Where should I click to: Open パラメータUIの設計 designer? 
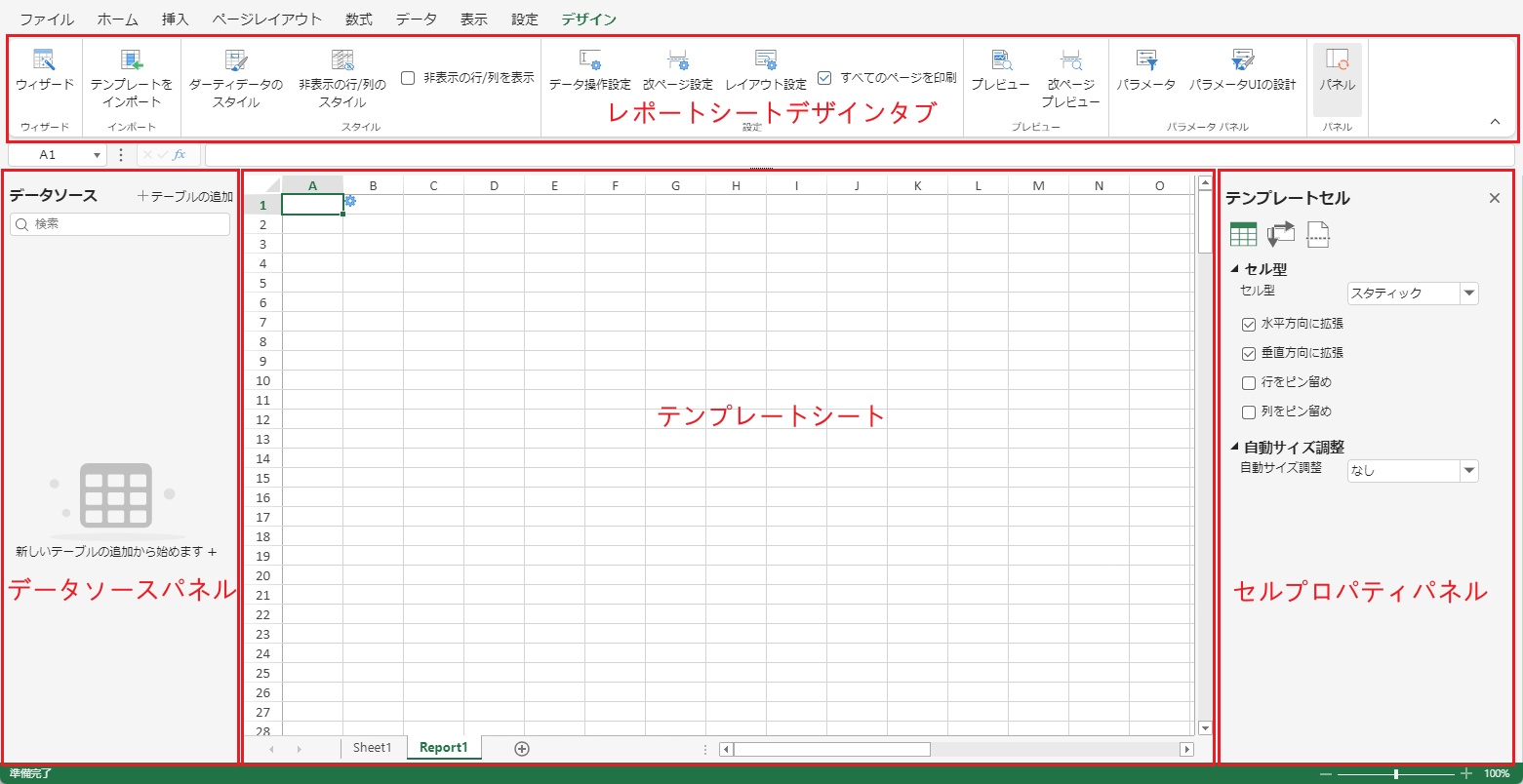(x=1242, y=60)
